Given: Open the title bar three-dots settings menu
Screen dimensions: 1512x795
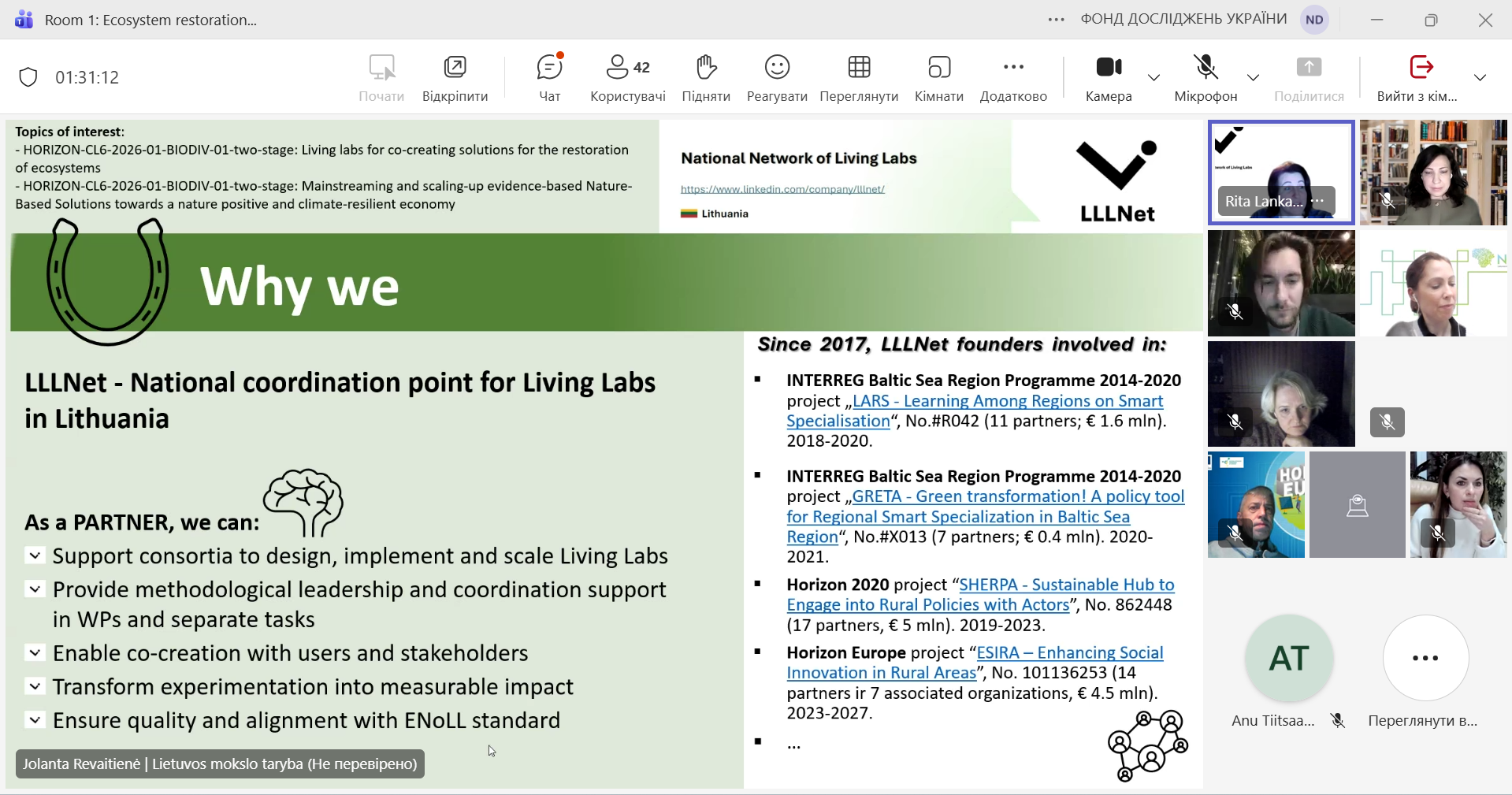Looking at the screenshot, I should pyautogui.click(x=1056, y=20).
